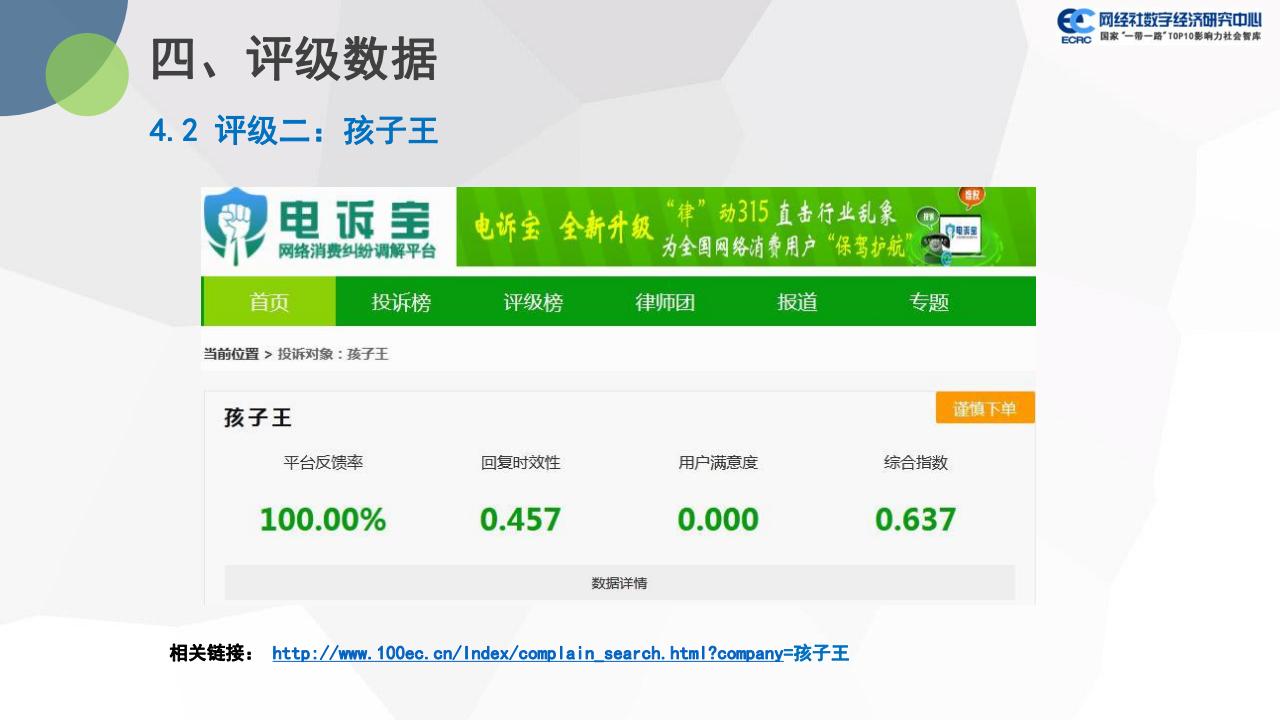Open the 首页 tab
This screenshot has height=720, width=1280.
pos(269,302)
